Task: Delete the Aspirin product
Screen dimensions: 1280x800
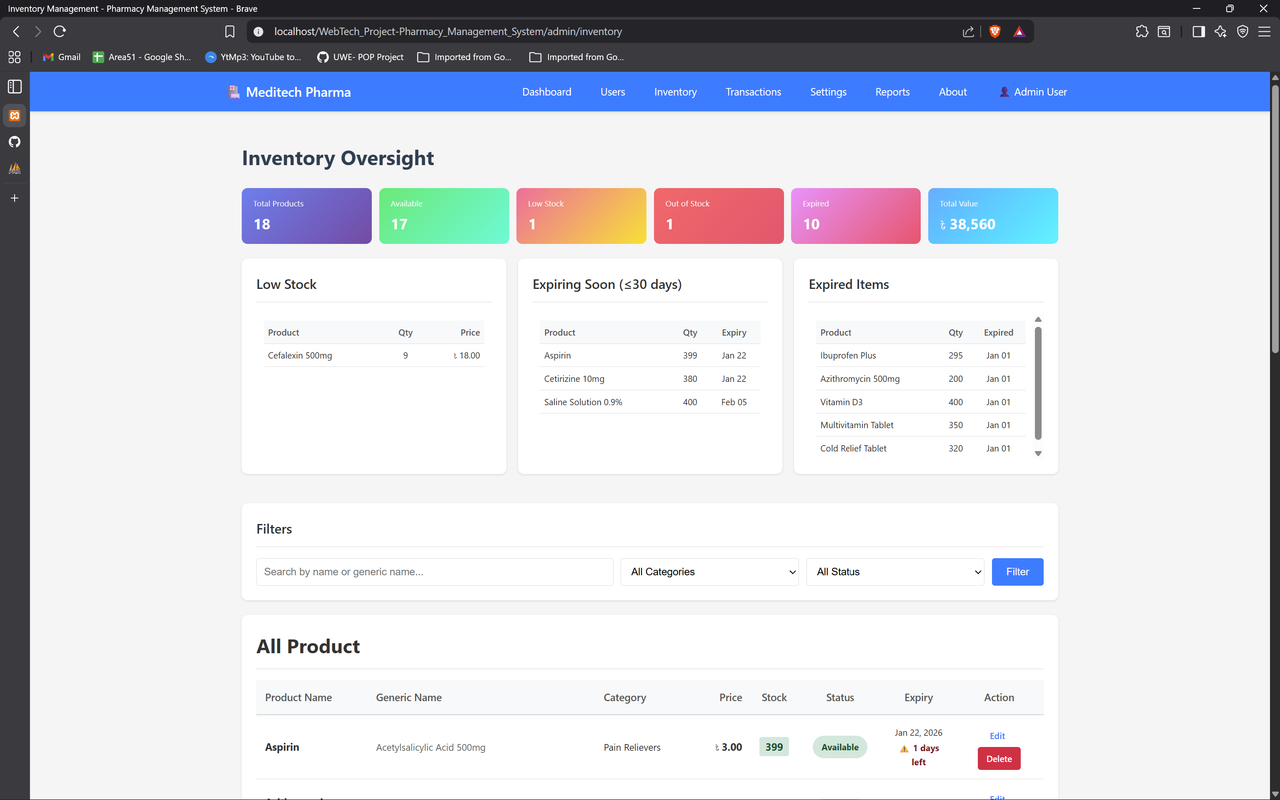Action: 999,759
